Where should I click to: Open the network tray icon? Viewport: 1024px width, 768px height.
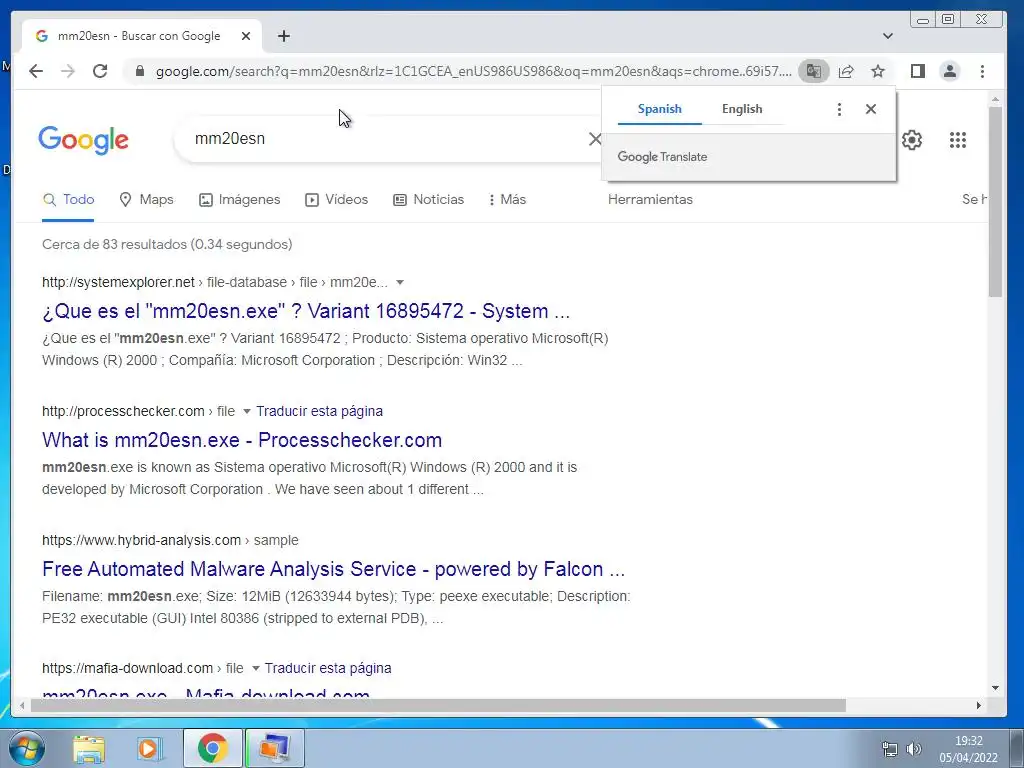click(889, 748)
